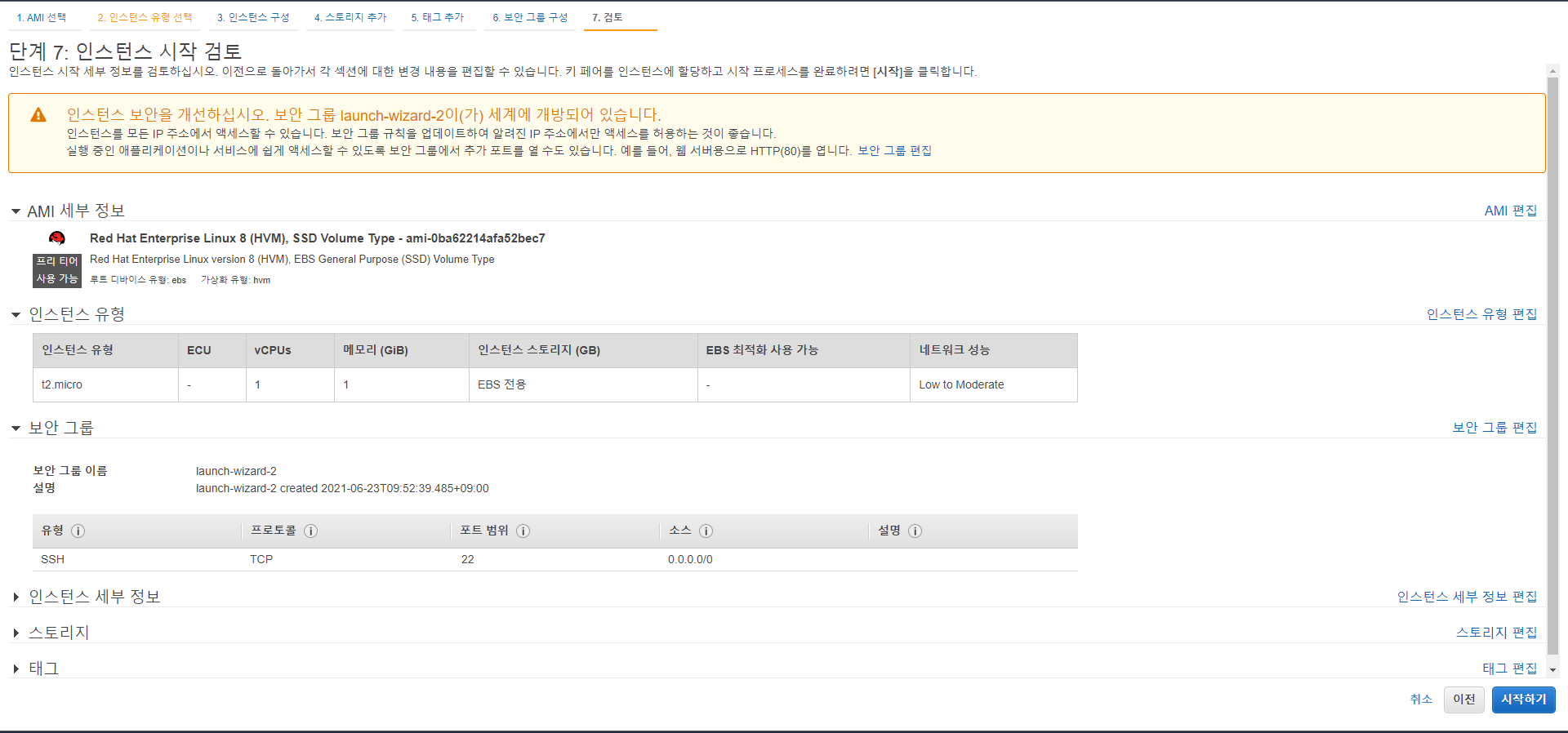Expand the 태그 section
The height and width of the screenshot is (733, 1568).
coord(16,669)
